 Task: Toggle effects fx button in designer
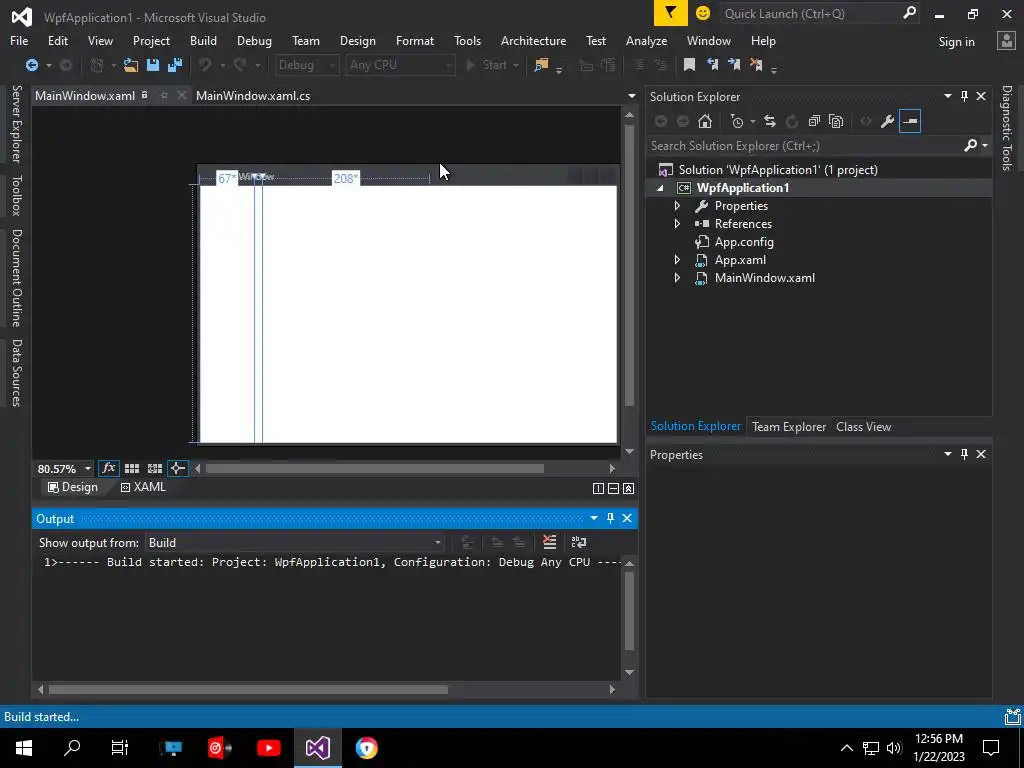coord(108,468)
